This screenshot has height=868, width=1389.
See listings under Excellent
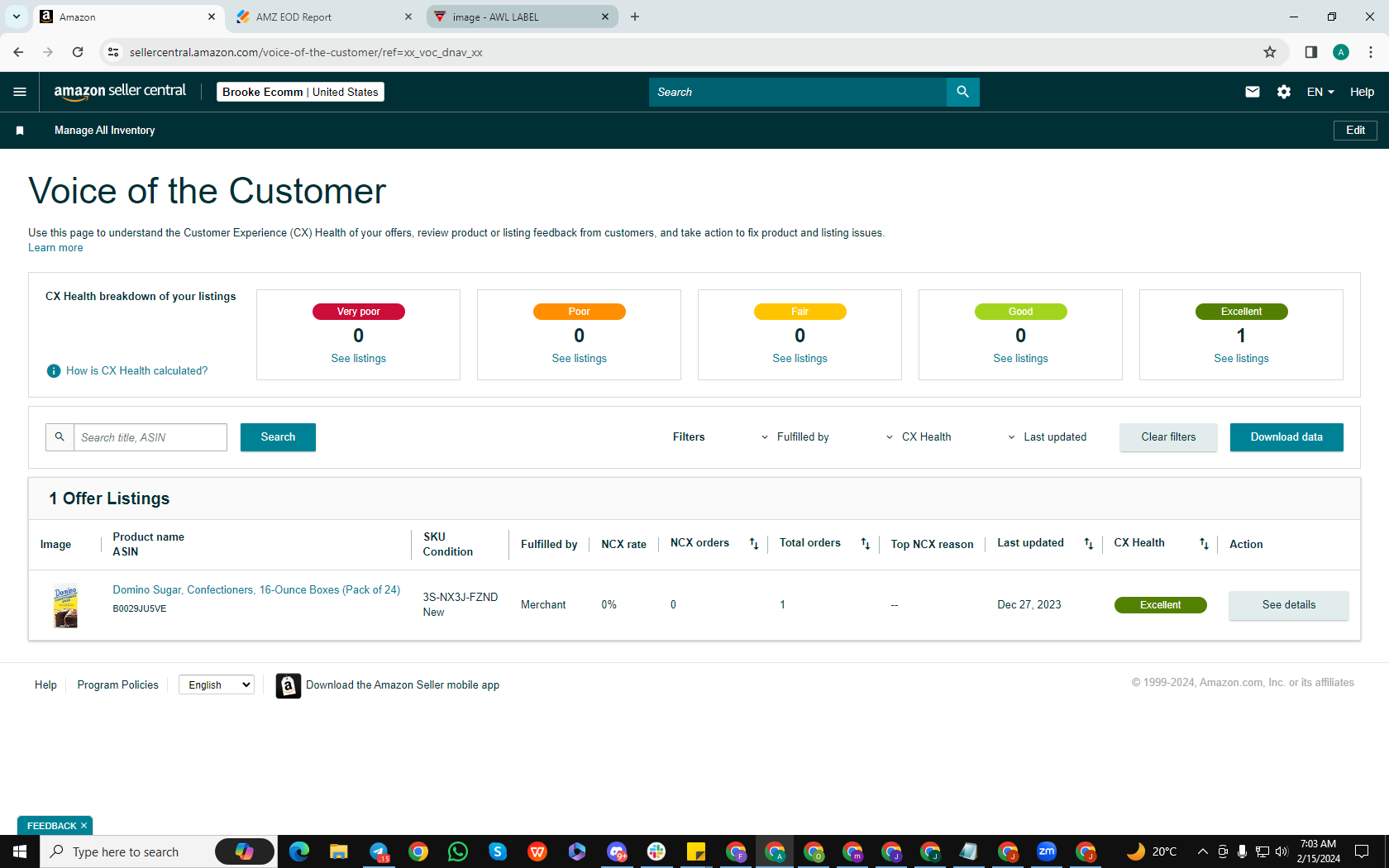point(1241,359)
